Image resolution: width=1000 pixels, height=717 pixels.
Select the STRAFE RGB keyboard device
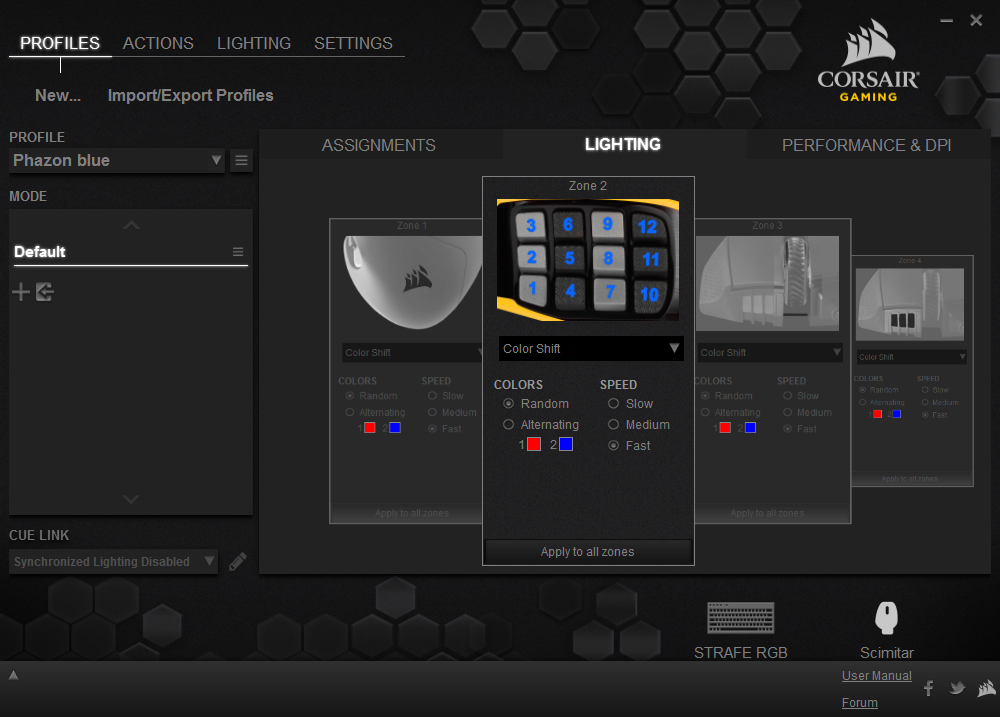pyautogui.click(x=740, y=630)
